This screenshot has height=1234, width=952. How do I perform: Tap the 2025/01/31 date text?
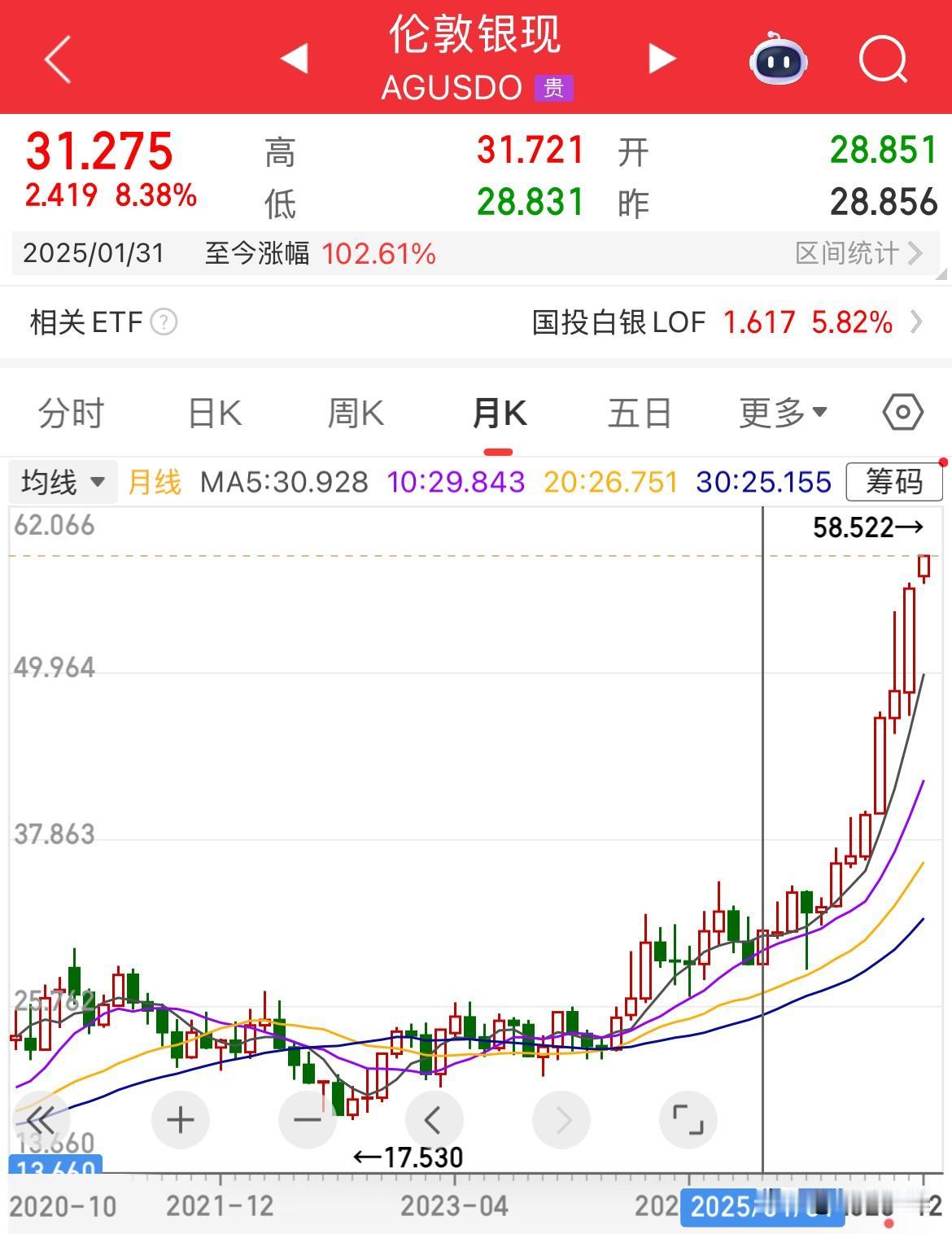point(94,254)
